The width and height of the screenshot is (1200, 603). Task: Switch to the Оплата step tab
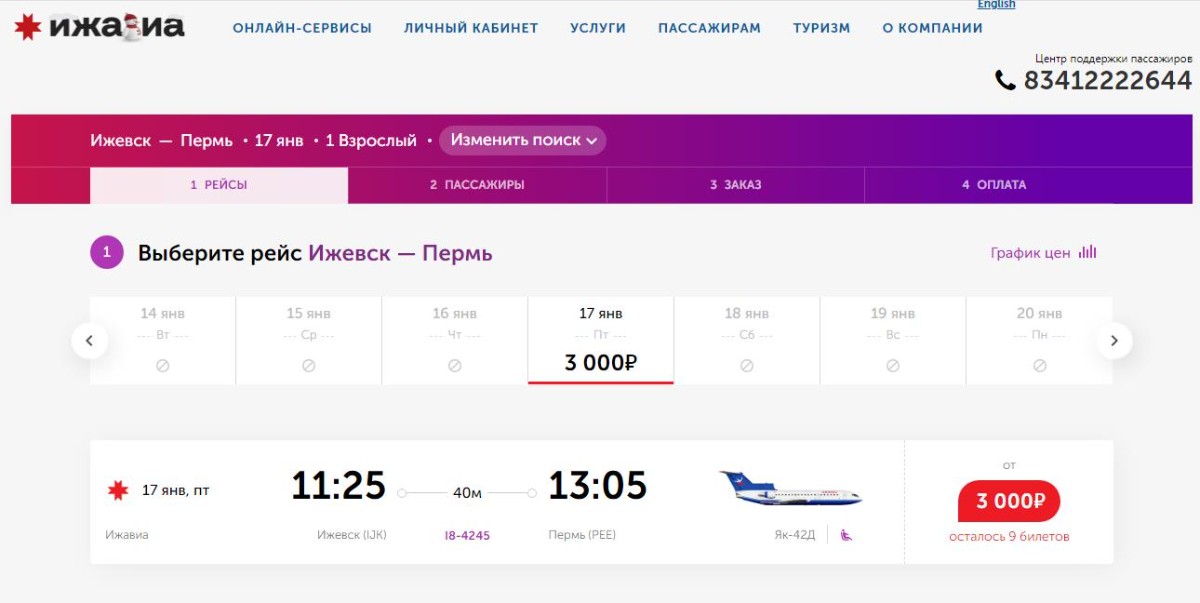pos(993,185)
